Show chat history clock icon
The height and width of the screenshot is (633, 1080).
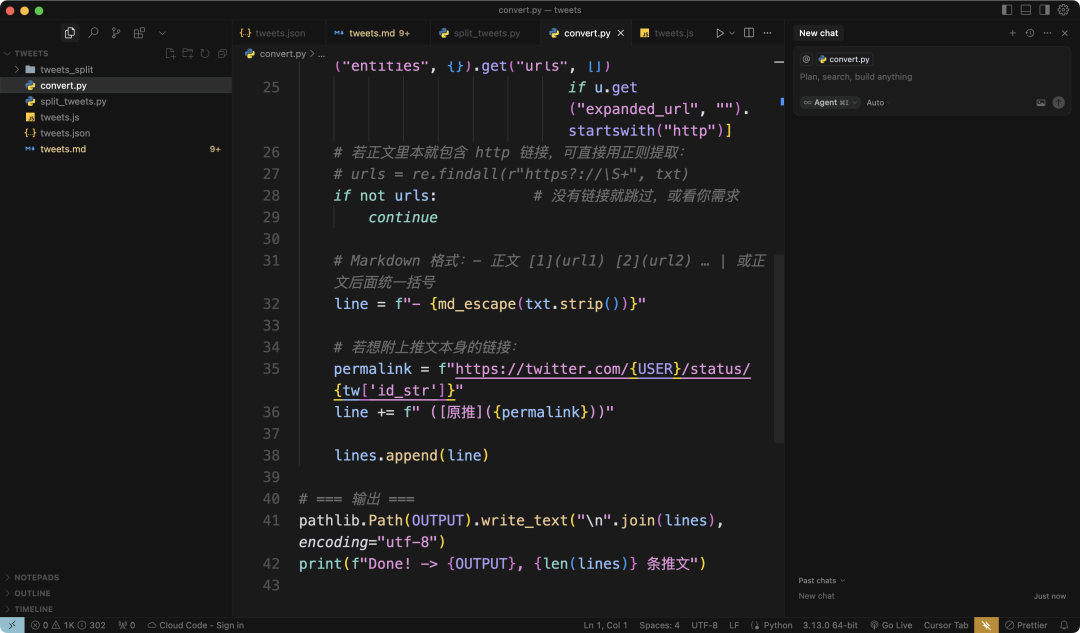tap(1030, 33)
